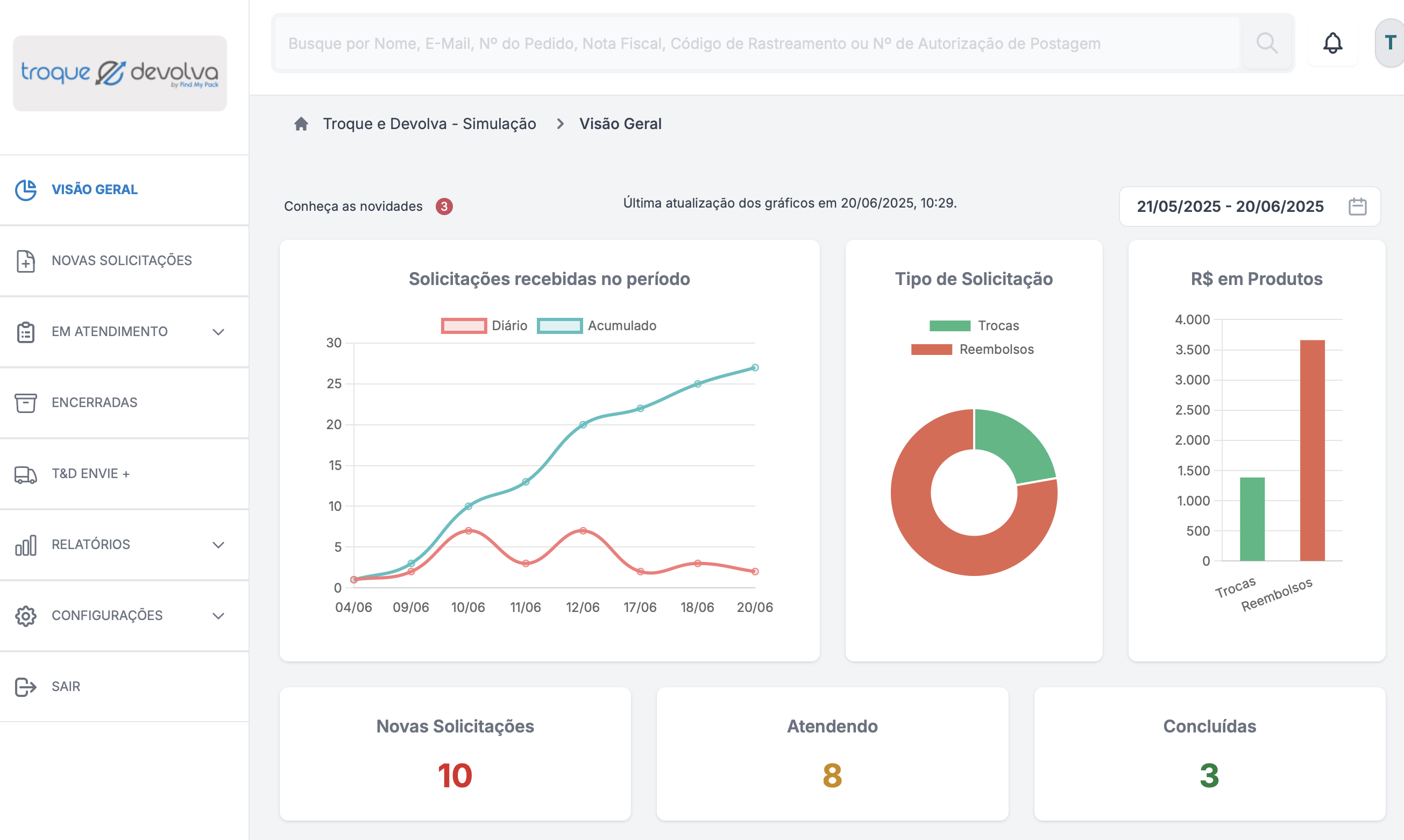Click the search magnifier icon
The width and height of the screenshot is (1404, 840).
pyautogui.click(x=1266, y=43)
